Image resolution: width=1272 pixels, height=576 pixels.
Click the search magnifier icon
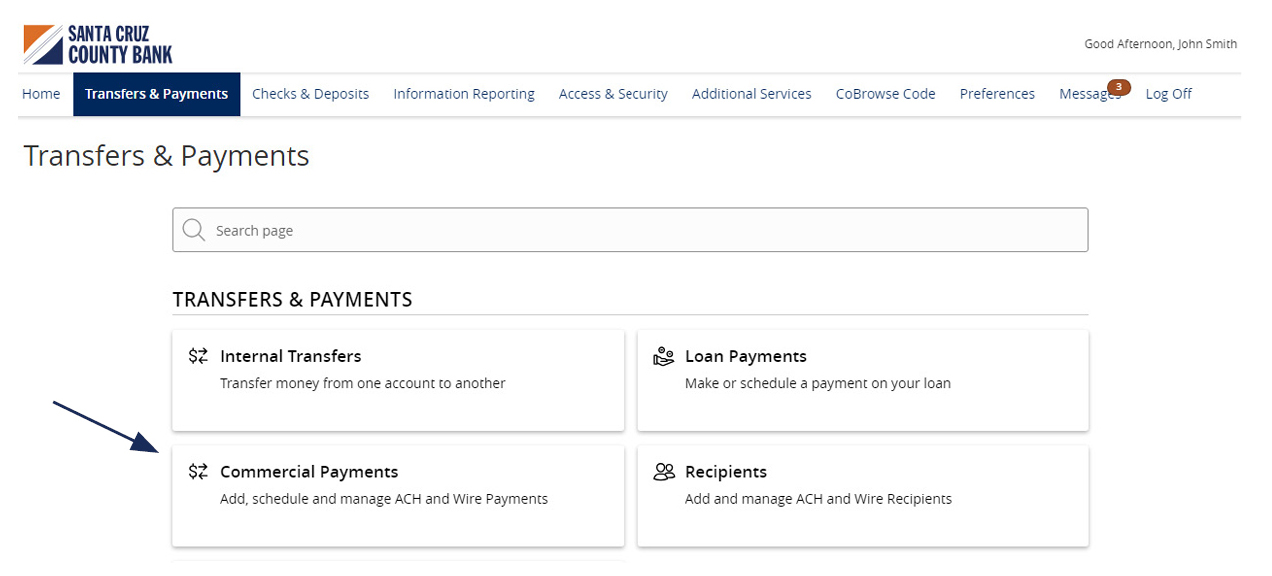[x=193, y=229]
